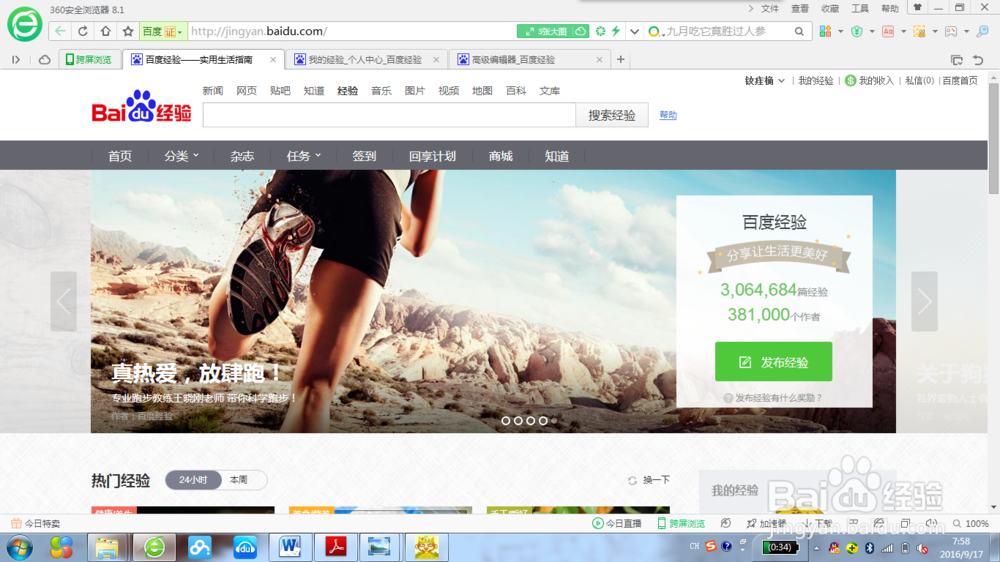Open the Adobe PDF icon in the taskbar
The height and width of the screenshot is (562, 1000).
coord(335,547)
